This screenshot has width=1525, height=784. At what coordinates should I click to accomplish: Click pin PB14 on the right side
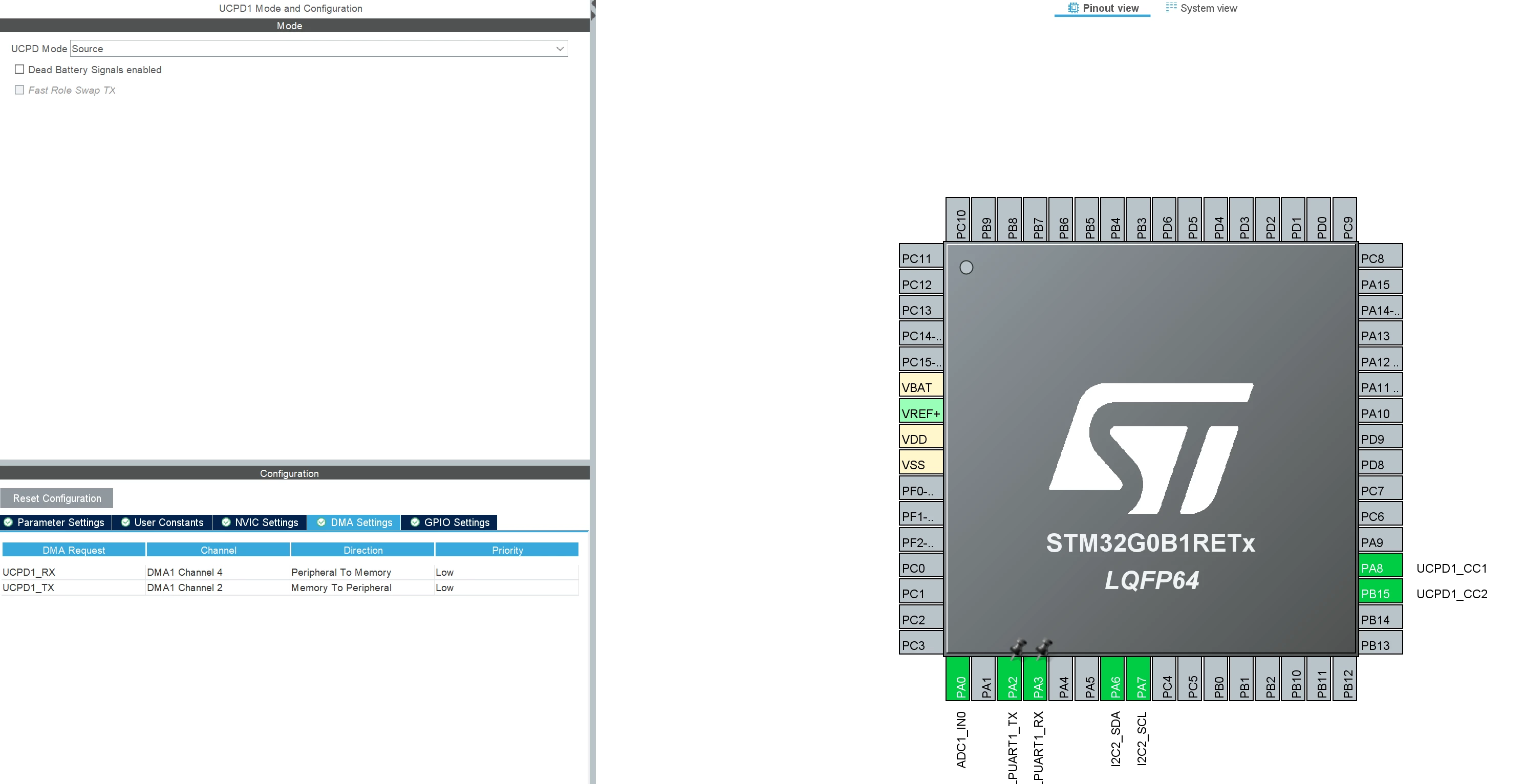[x=1381, y=618]
